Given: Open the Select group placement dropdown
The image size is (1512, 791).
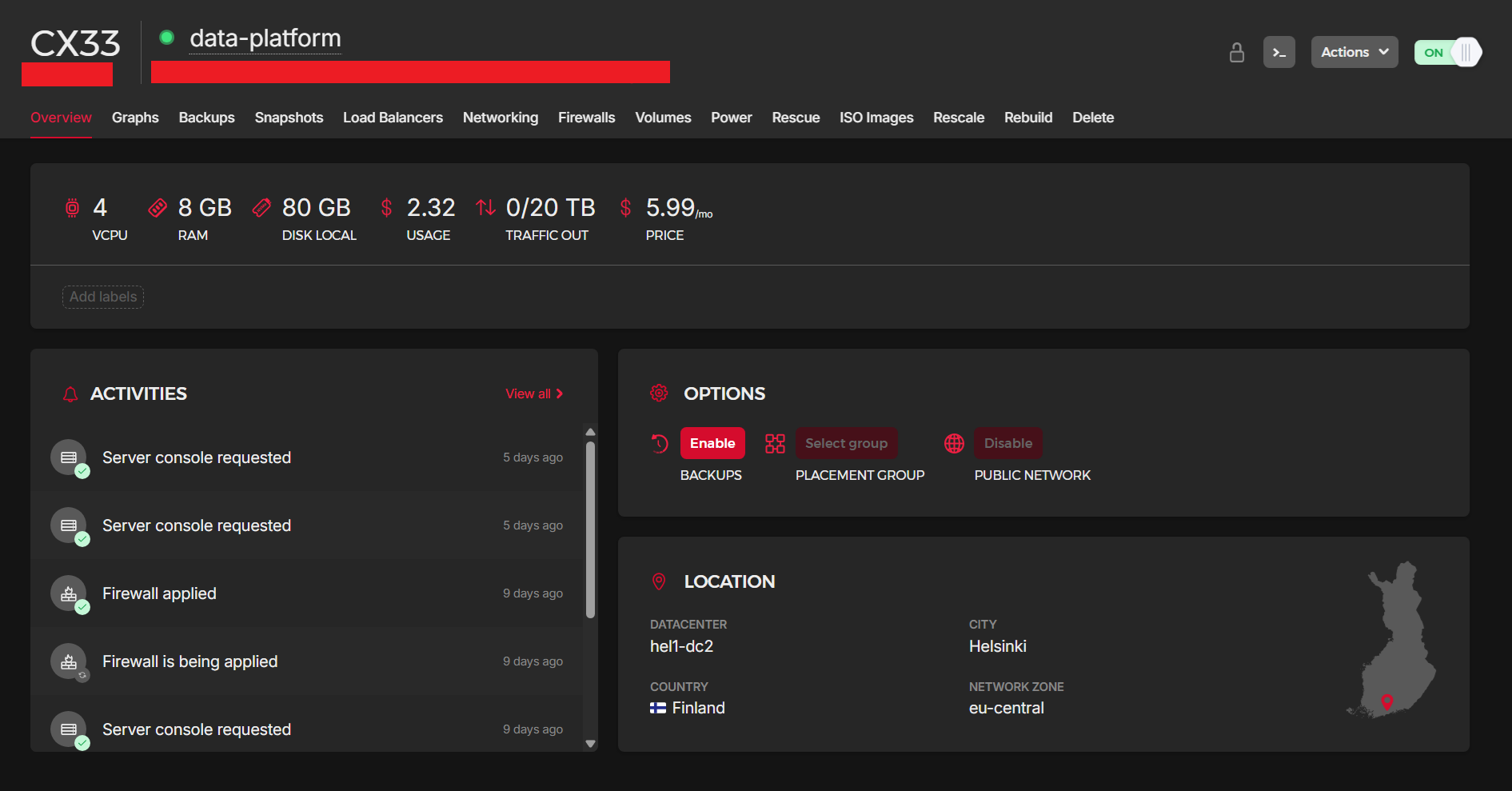Looking at the screenshot, I should pyautogui.click(x=846, y=444).
